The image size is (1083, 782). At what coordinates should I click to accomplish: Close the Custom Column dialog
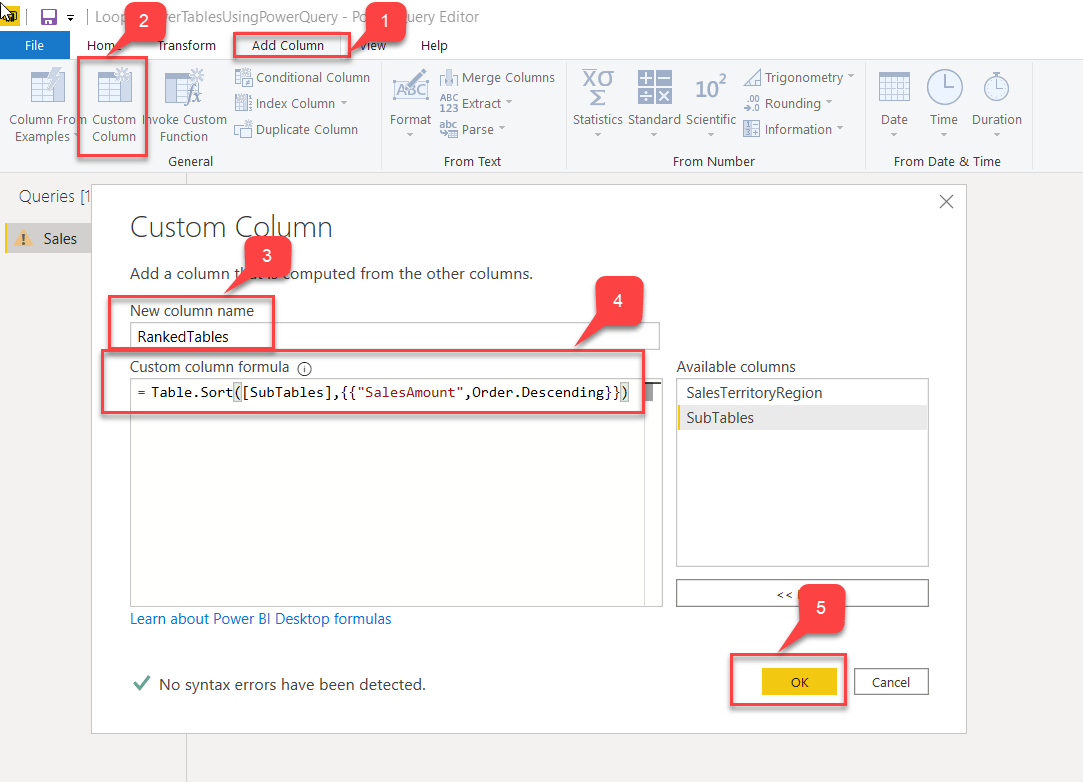click(946, 202)
